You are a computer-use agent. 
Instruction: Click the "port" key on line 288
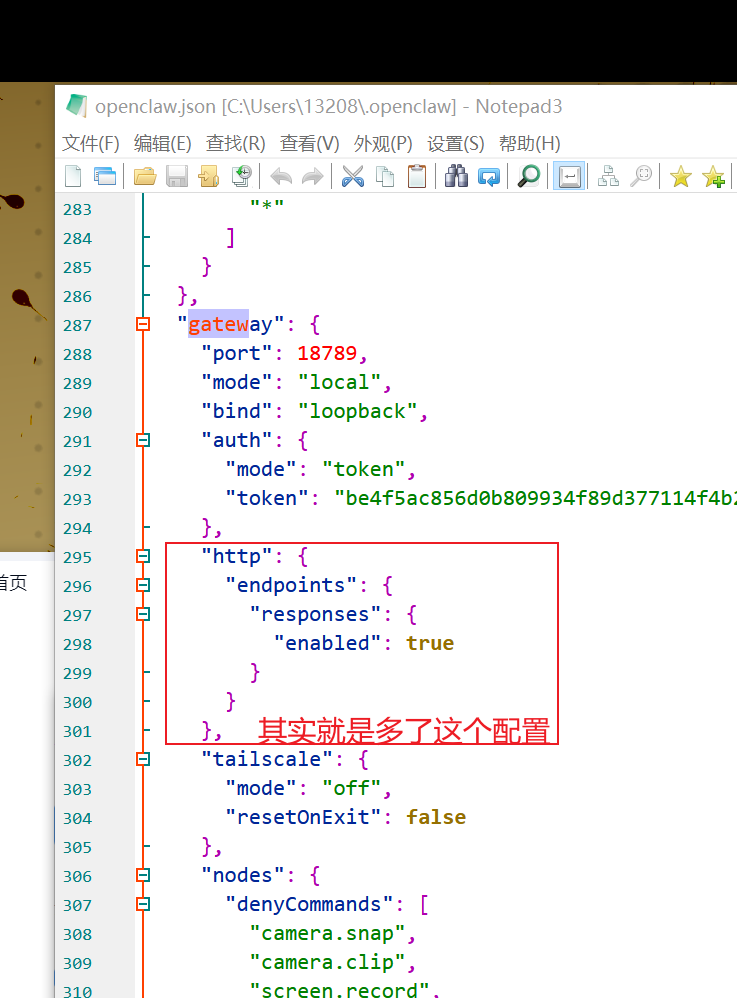point(236,353)
